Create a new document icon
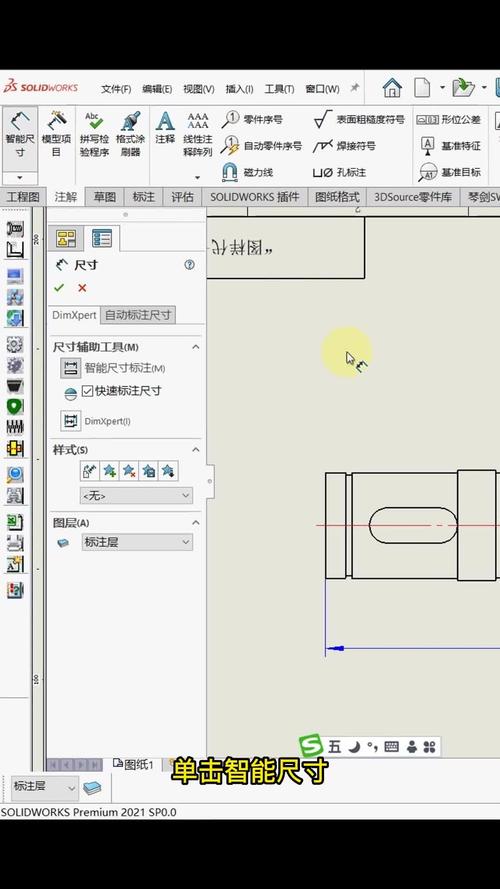 pyautogui.click(x=422, y=88)
